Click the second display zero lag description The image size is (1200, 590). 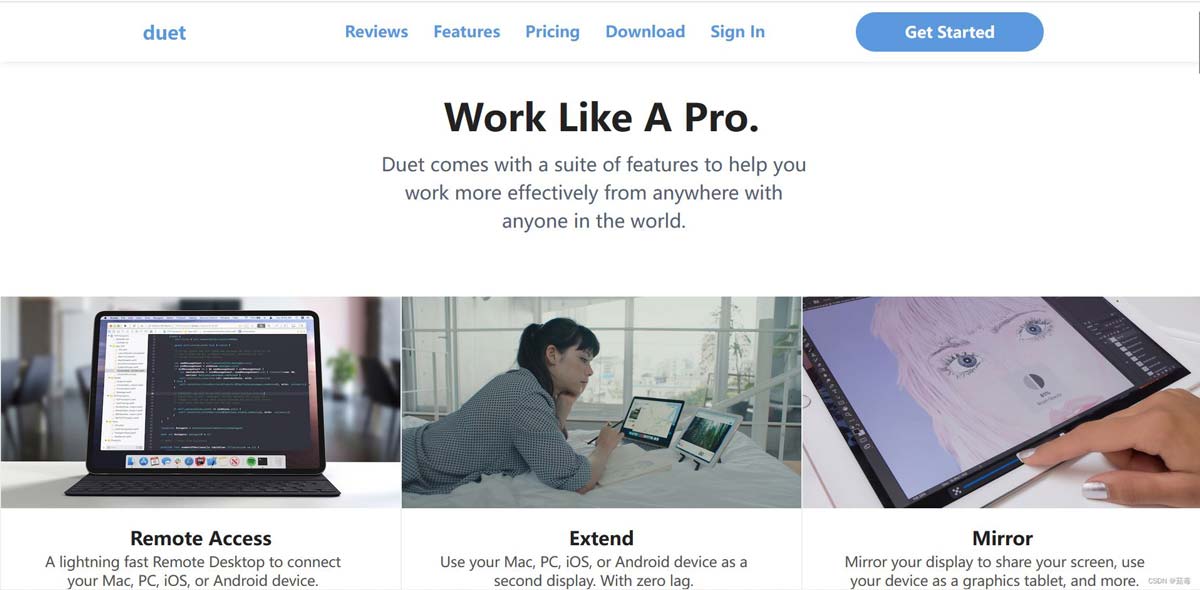click(x=594, y=571)
